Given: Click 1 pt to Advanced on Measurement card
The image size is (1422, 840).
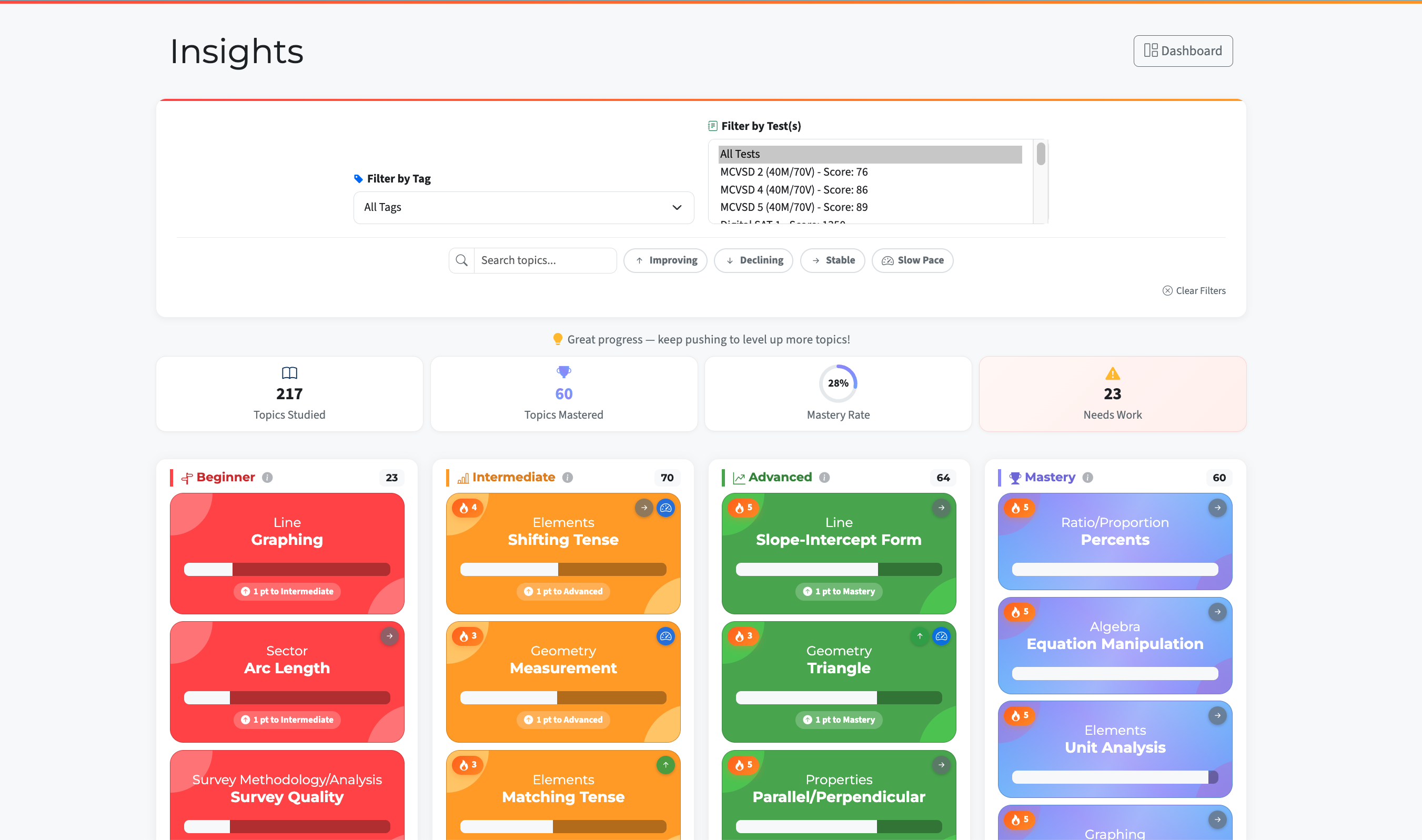Looking at the screenshot, I should click(x=563, y=720).
